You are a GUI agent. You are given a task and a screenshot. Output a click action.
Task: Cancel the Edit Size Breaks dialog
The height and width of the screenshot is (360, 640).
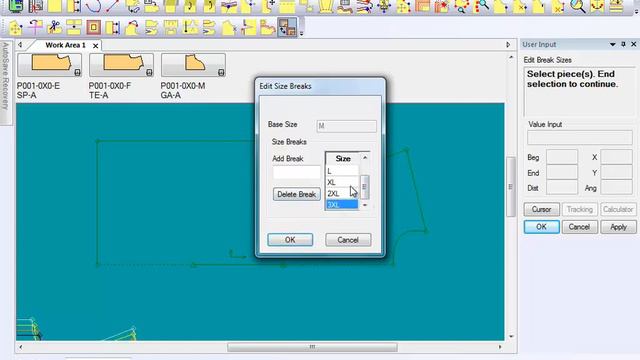pyautogui.click(x=348, y=240)
